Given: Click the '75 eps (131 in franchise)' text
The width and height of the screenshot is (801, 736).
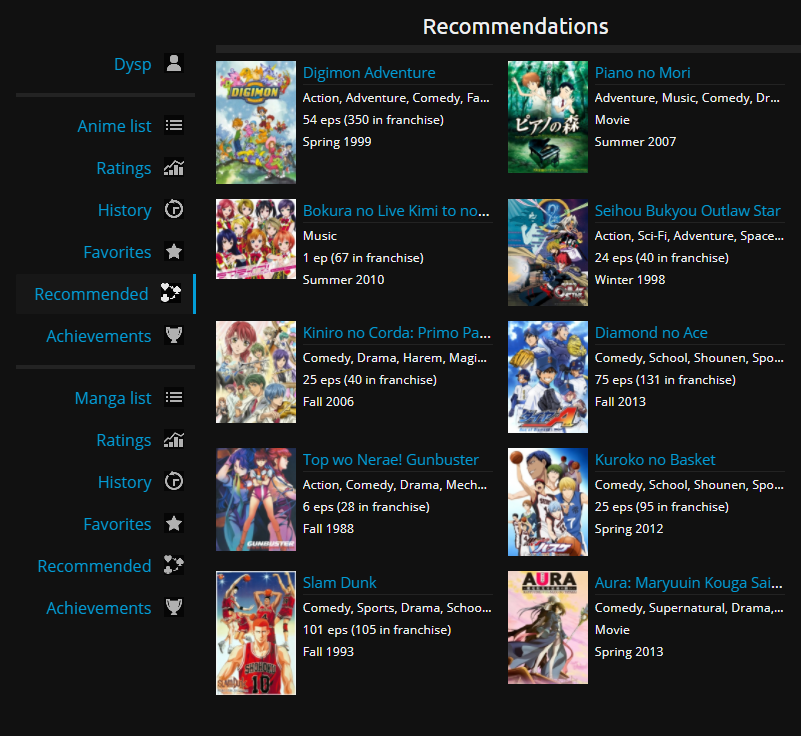Looking at the screenshot, I should point(665,380).
